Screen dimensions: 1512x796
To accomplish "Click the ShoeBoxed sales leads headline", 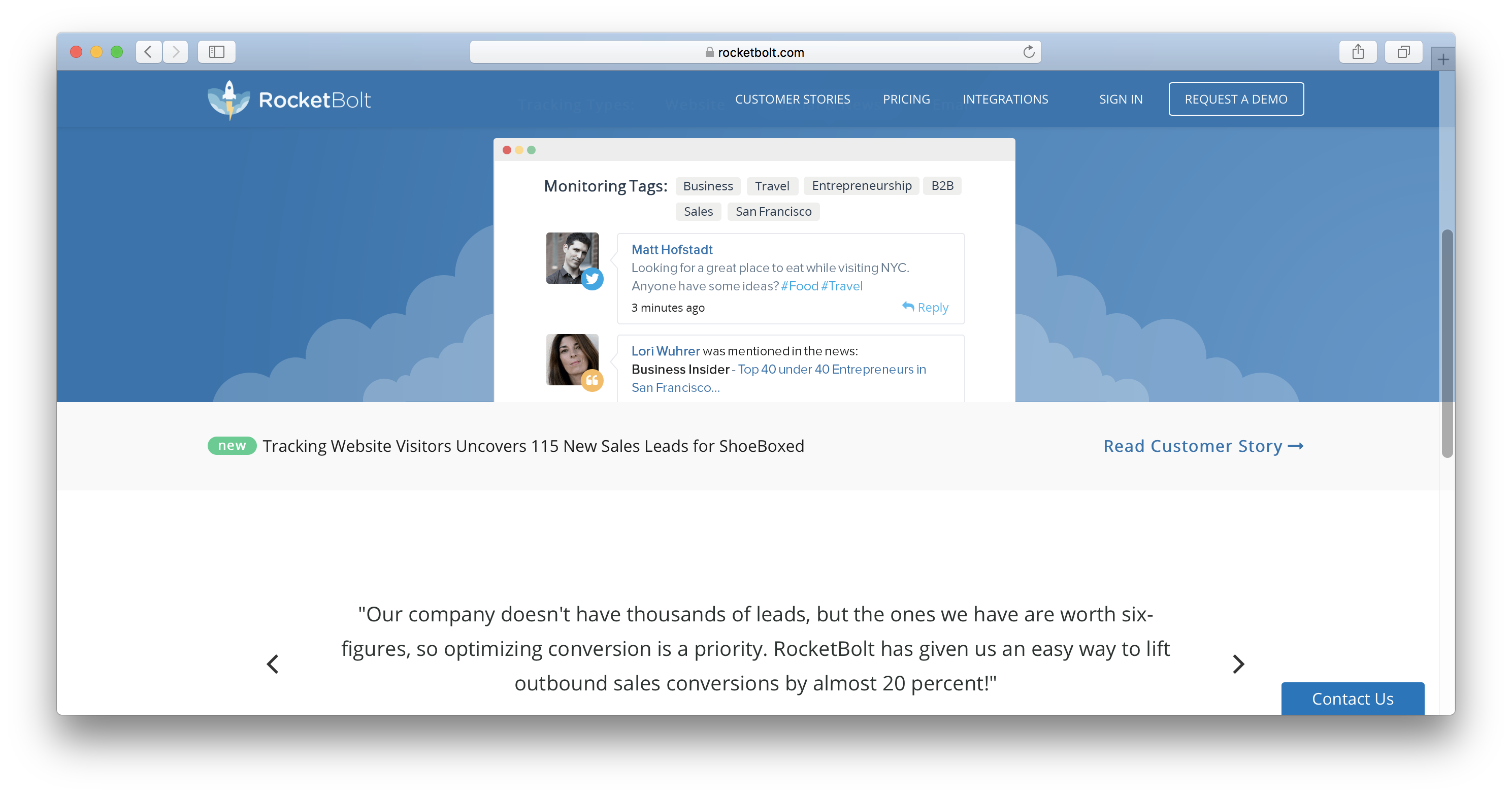I will [533, 446].
